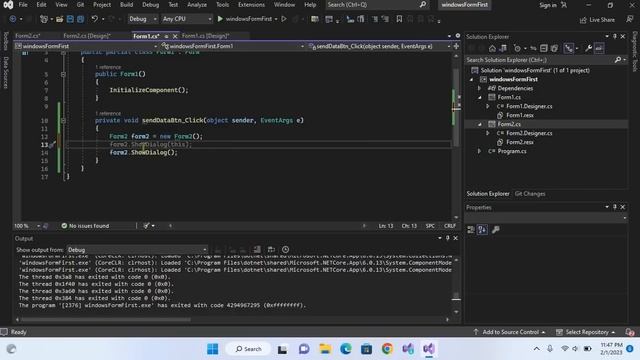Screen dimensions: 640x360
Task: Open the sendDataBtn_Click member dropdown
Action: tap(380, 46)
